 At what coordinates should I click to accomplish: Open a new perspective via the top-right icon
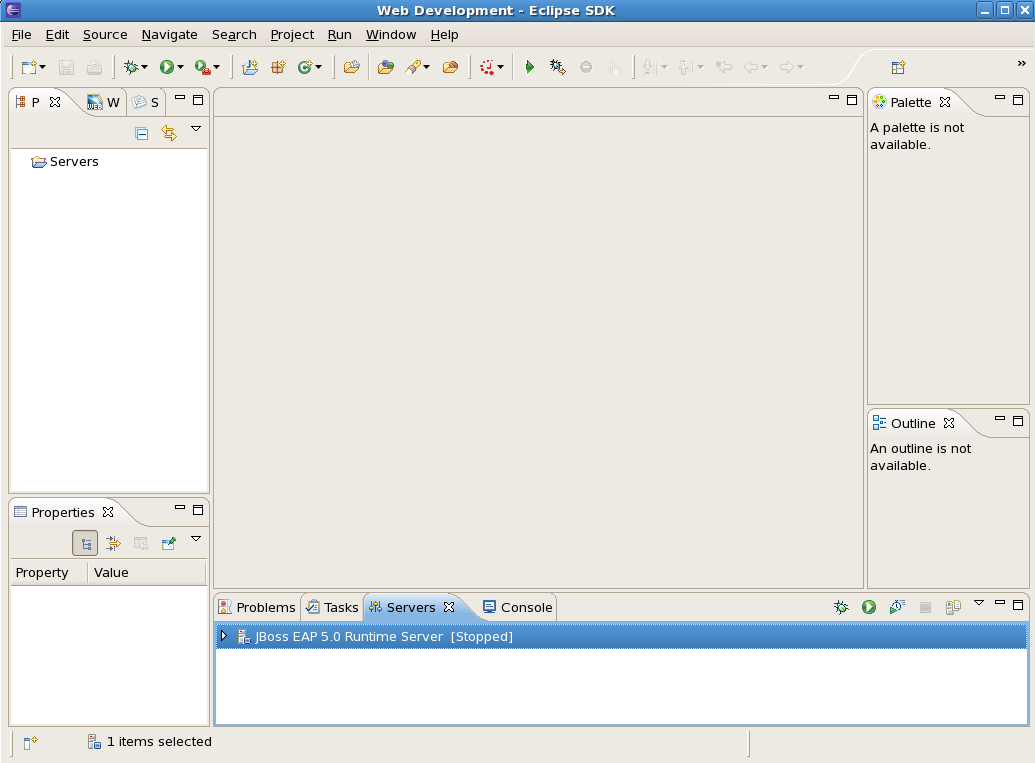tap(898, 66)
